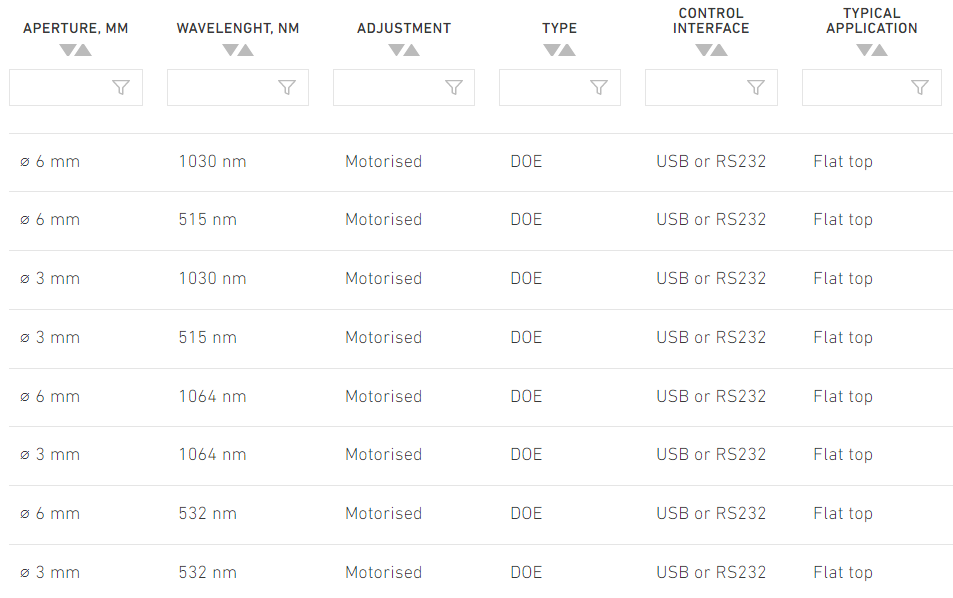953x598 pixels.
Task: Click the funnel icon in Wavelength filter
Action: 287,88
